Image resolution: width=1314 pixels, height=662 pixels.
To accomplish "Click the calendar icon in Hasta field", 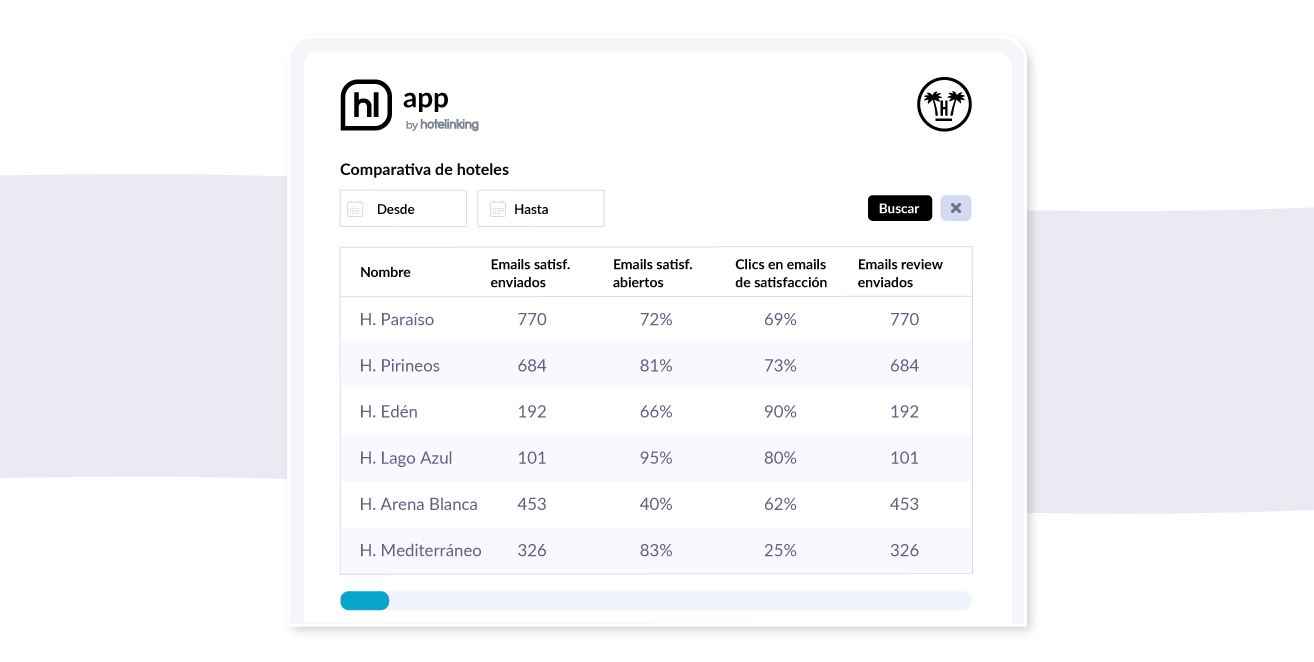I will 497,209.
